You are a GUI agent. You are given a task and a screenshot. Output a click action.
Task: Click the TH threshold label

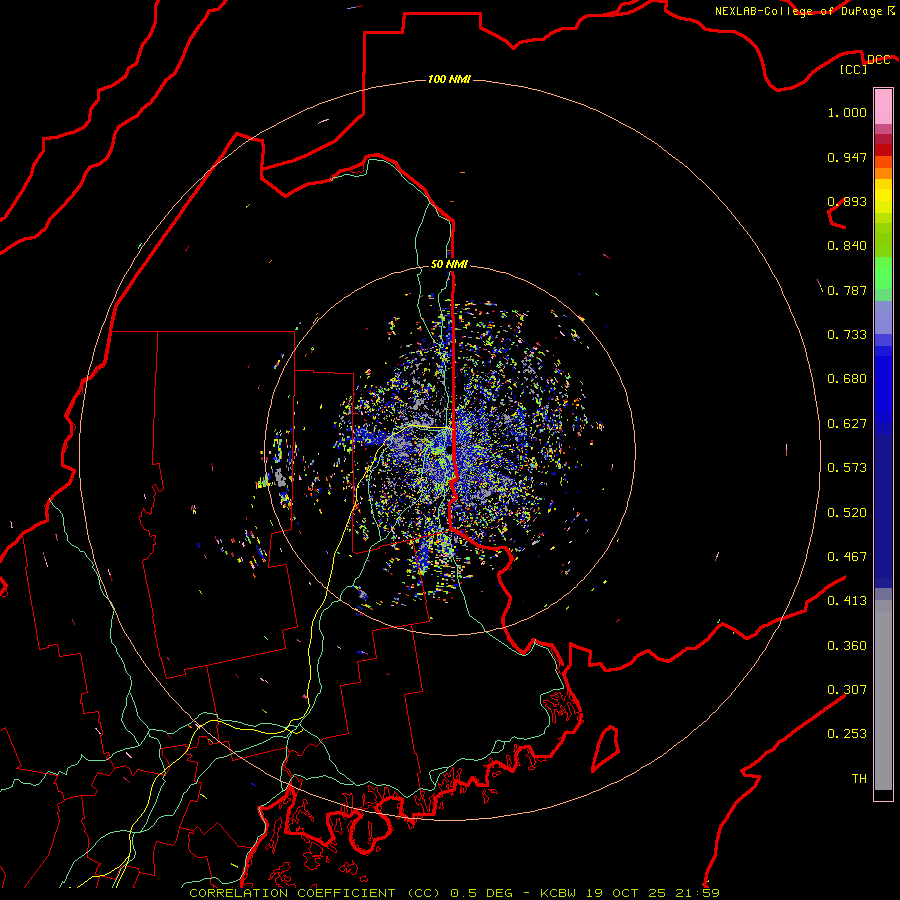pyautogui.click(x=859, y=779)
